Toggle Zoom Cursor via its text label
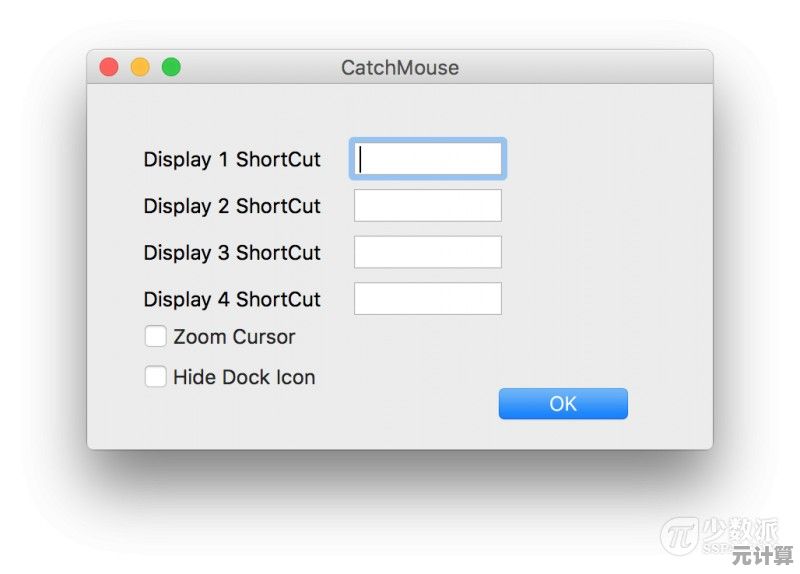Image resolution: width=800 pixels, height=574 pixels. coord(234,337)
